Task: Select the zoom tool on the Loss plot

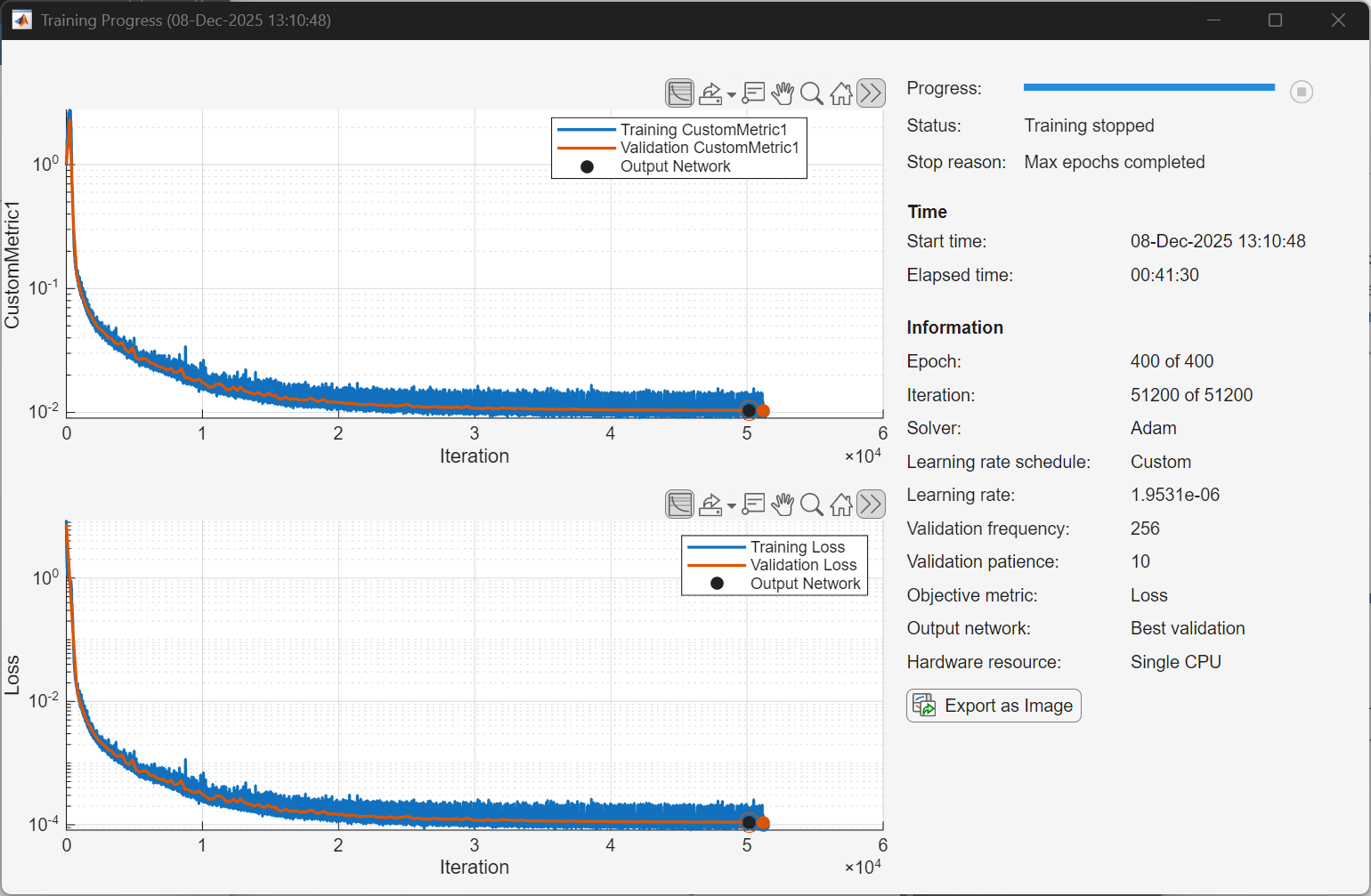Action: pyautogui.click(x=811, y=504)
